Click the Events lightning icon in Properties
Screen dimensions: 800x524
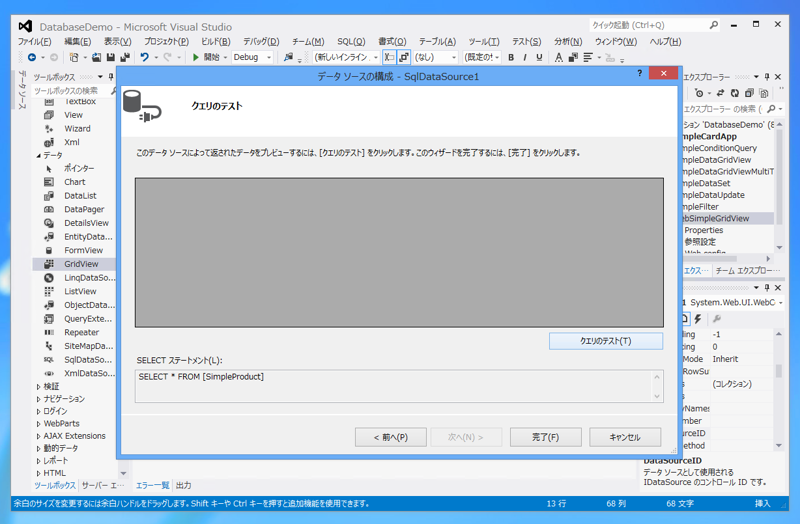[x=697, y=319]
